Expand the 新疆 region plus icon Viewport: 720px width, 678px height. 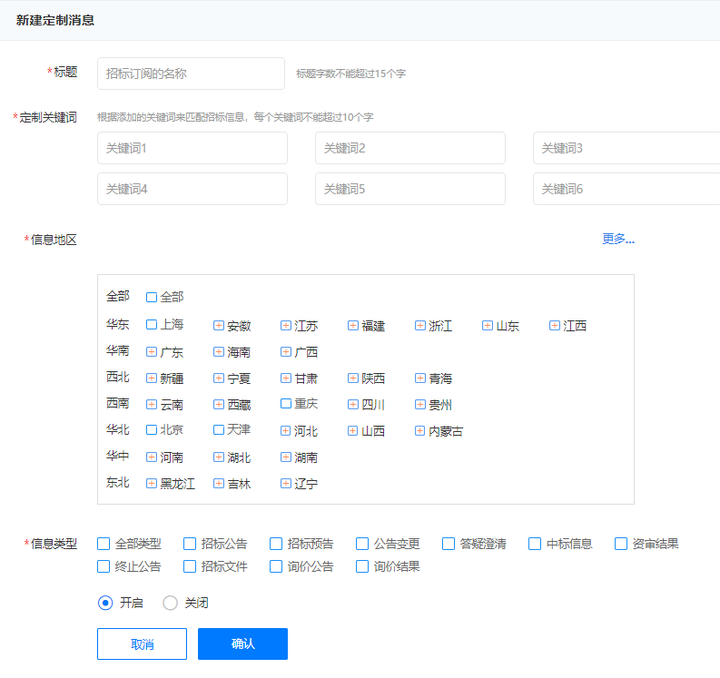151,378
